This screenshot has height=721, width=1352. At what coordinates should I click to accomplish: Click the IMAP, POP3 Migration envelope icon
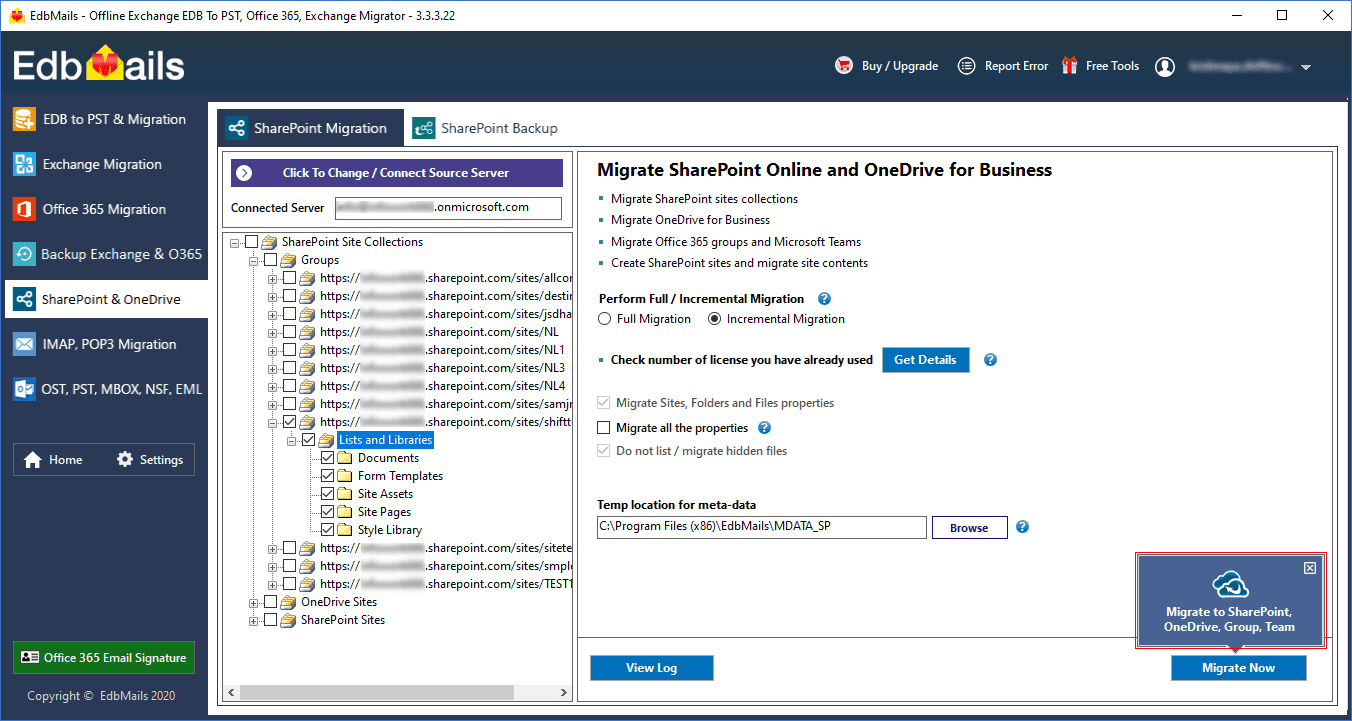tap(24, 344)
